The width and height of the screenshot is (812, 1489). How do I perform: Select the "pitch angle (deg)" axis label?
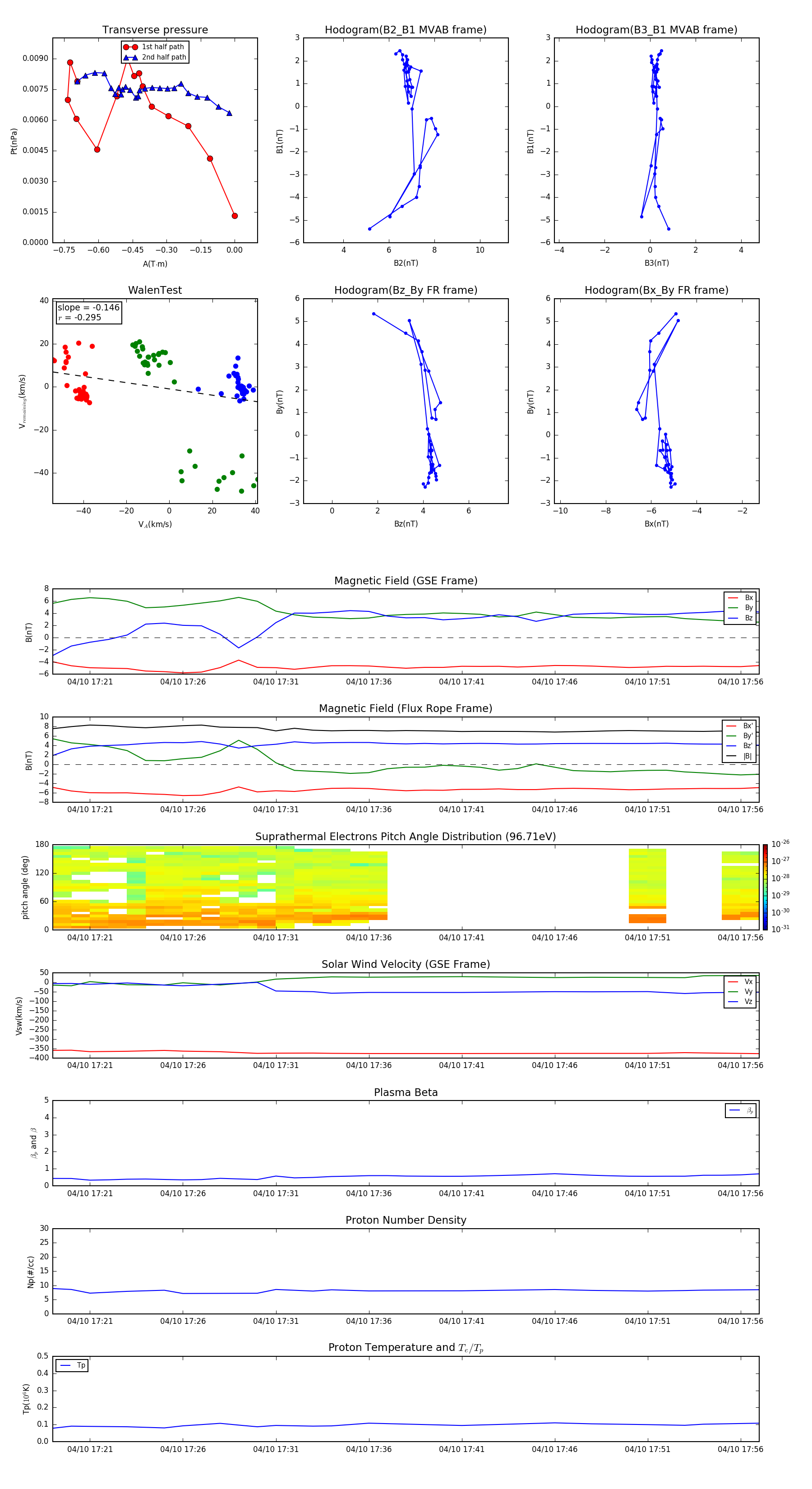(25, 887)
